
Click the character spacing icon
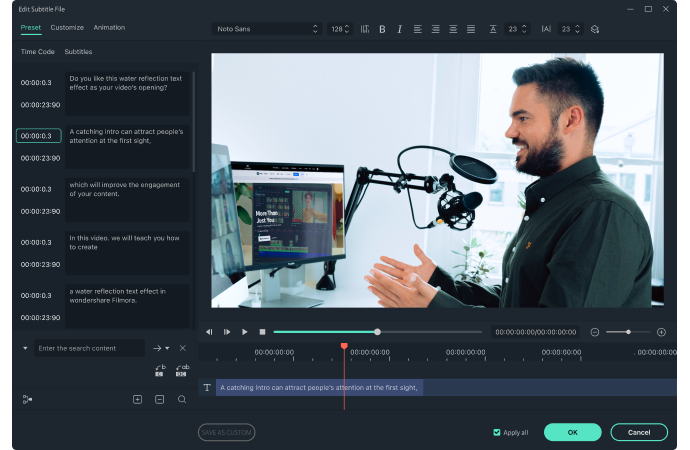(546, 29)
